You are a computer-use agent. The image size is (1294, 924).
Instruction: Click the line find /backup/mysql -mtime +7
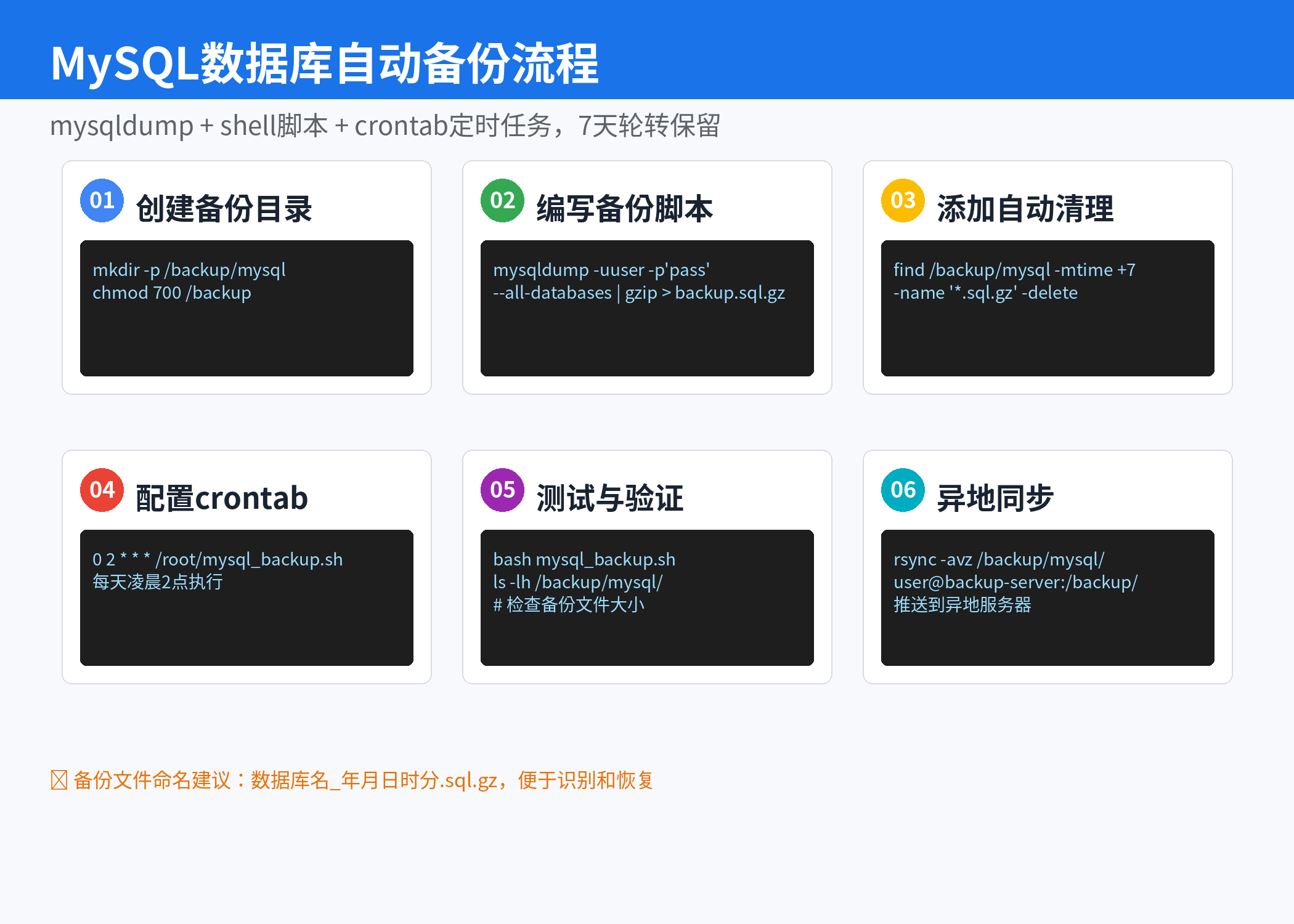click(x=1014, y=270)
